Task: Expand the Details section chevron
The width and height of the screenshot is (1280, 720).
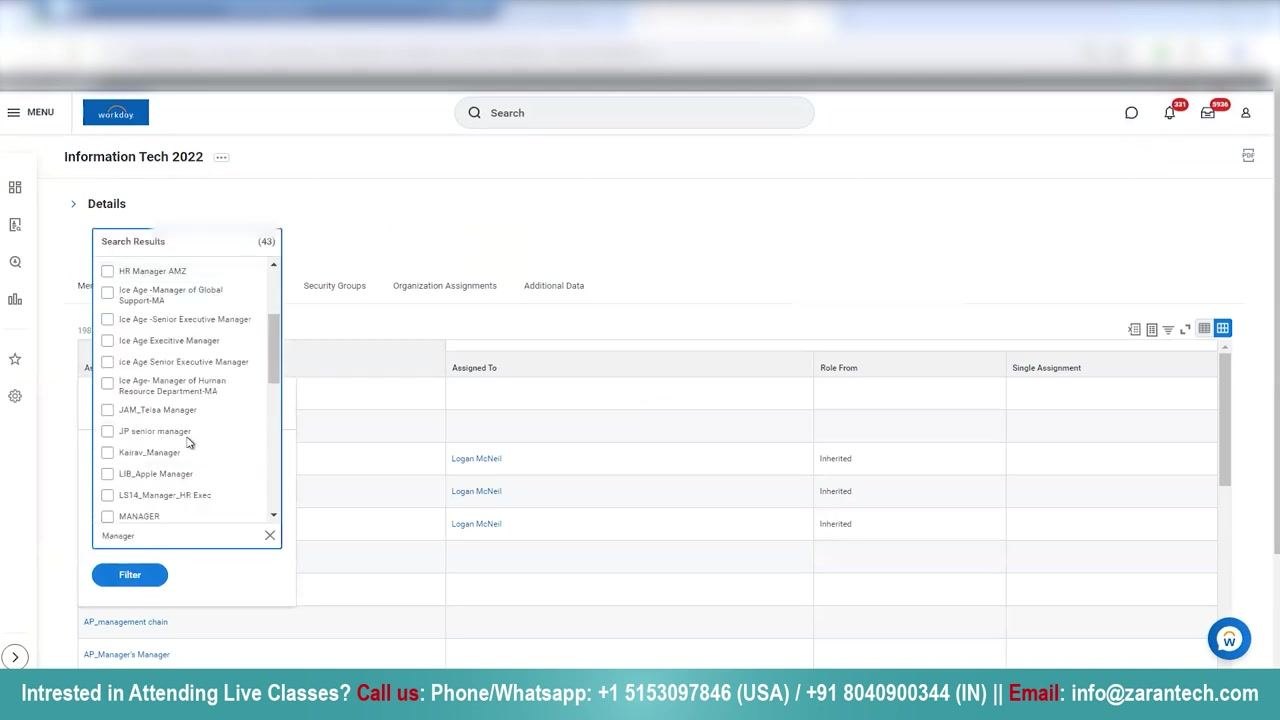Action: coord(73,204)
